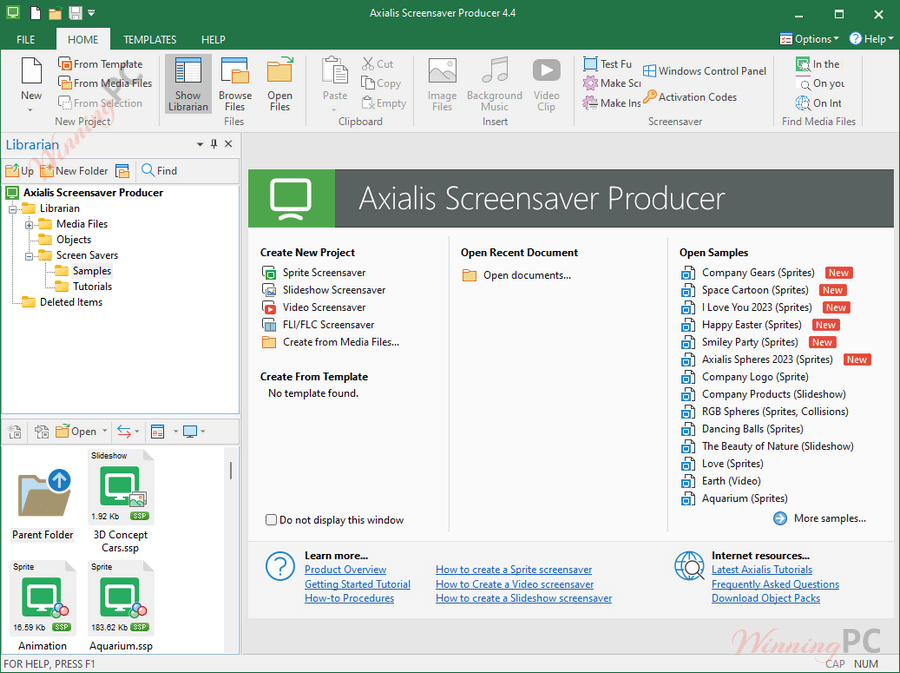Expand Media Files tree node
The image size is (900, 673).
[29, 224]
